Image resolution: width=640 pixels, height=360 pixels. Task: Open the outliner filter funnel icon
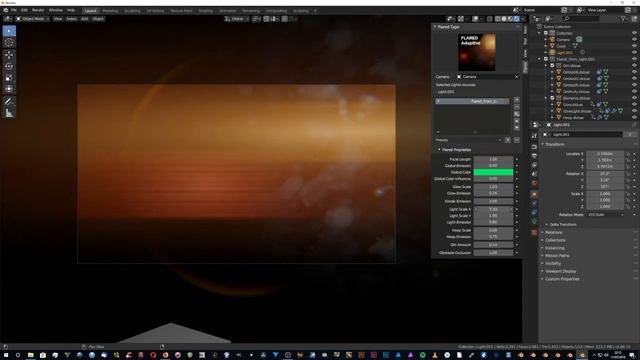[624, 18]
